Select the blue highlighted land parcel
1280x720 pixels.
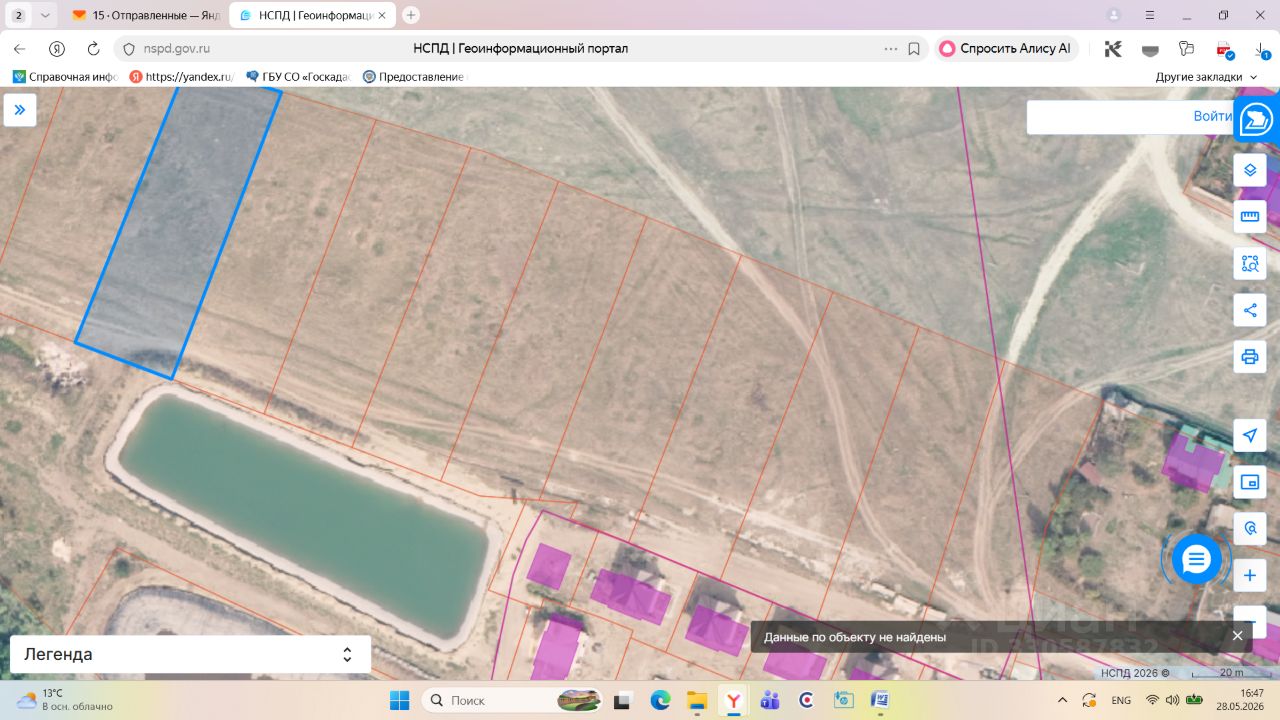tap(178, 230)
